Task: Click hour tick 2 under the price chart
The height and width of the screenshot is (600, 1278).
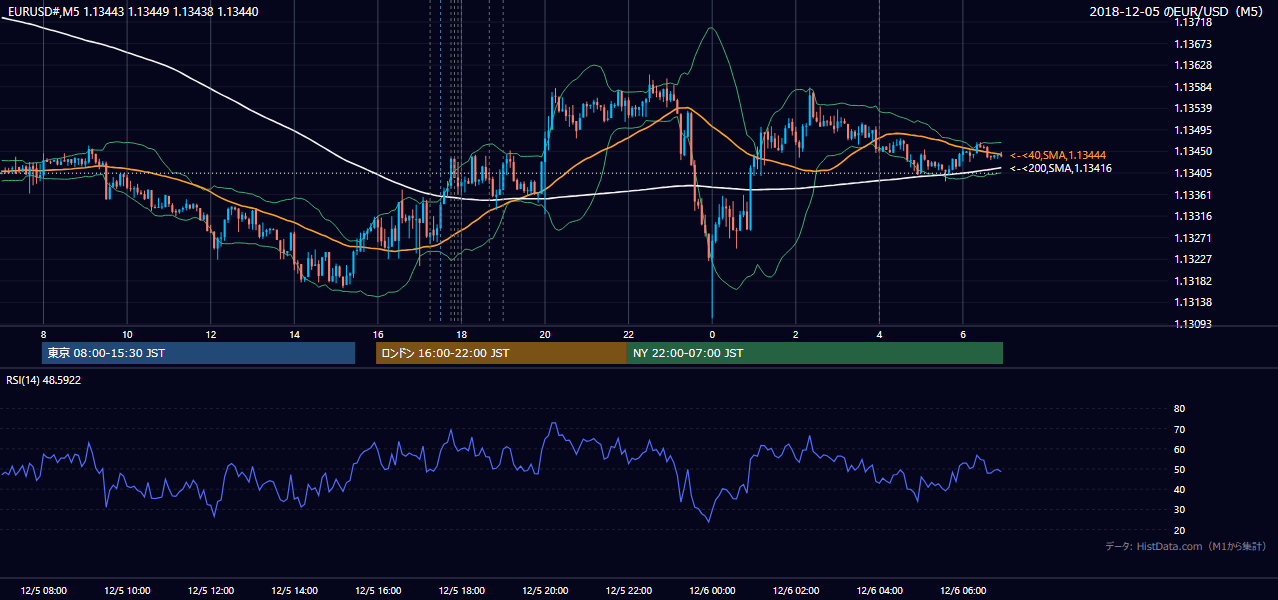Action: coord(795,334)
